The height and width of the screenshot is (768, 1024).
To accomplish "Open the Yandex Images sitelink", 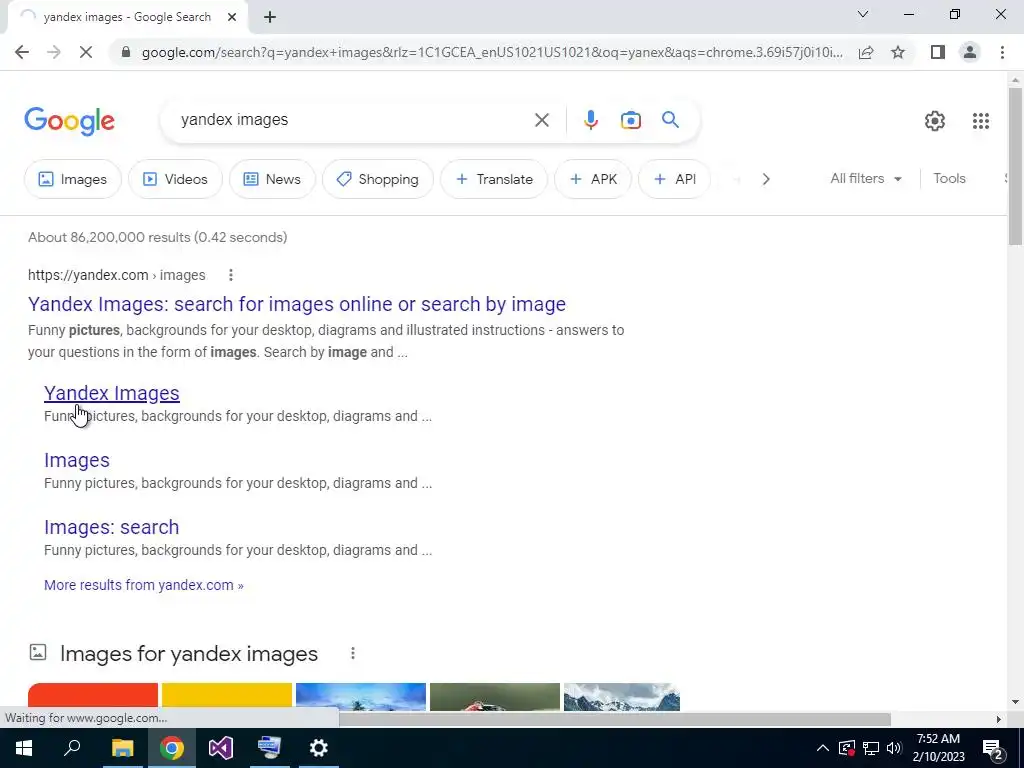I will [112, 393].
